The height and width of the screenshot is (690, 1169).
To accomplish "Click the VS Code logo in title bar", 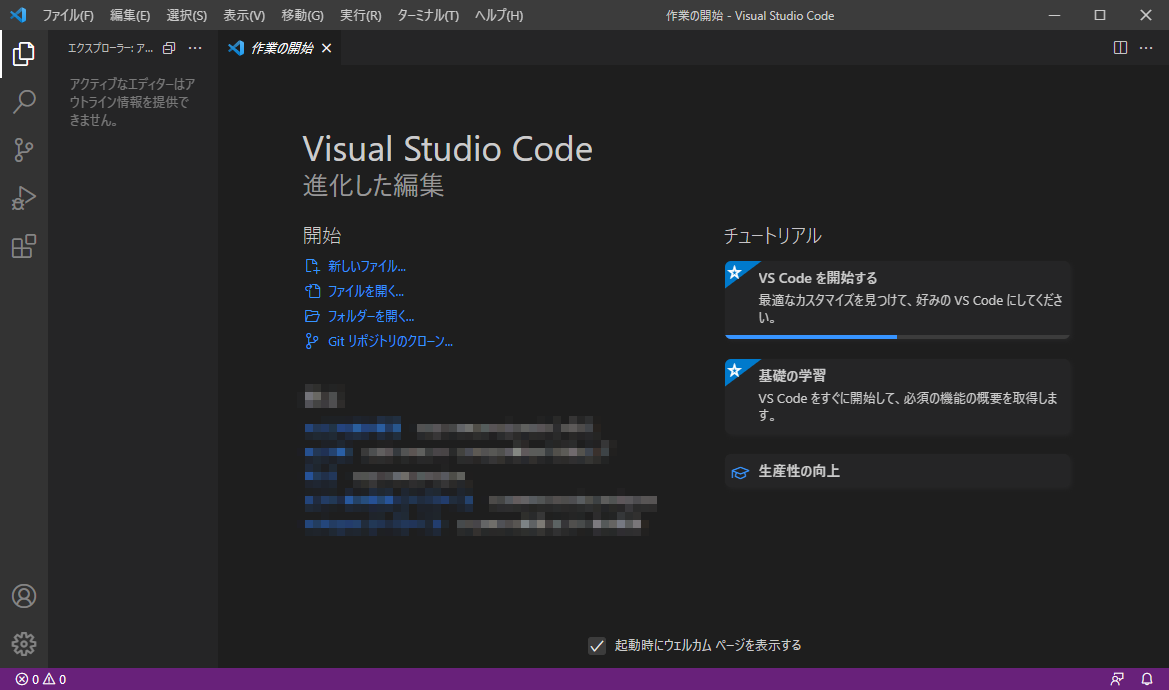I will coord(18,15).
